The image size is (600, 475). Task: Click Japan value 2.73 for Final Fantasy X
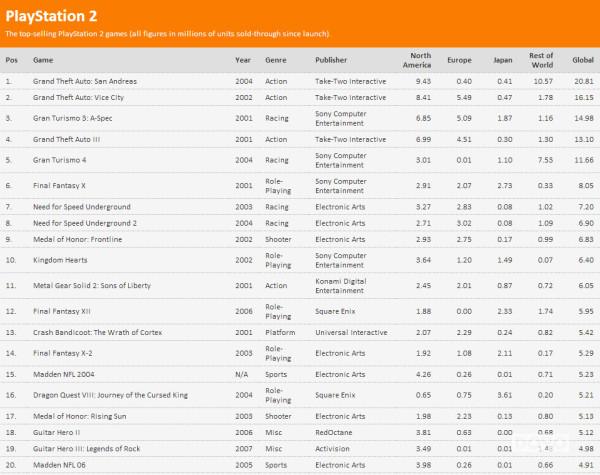pos(505,186)
